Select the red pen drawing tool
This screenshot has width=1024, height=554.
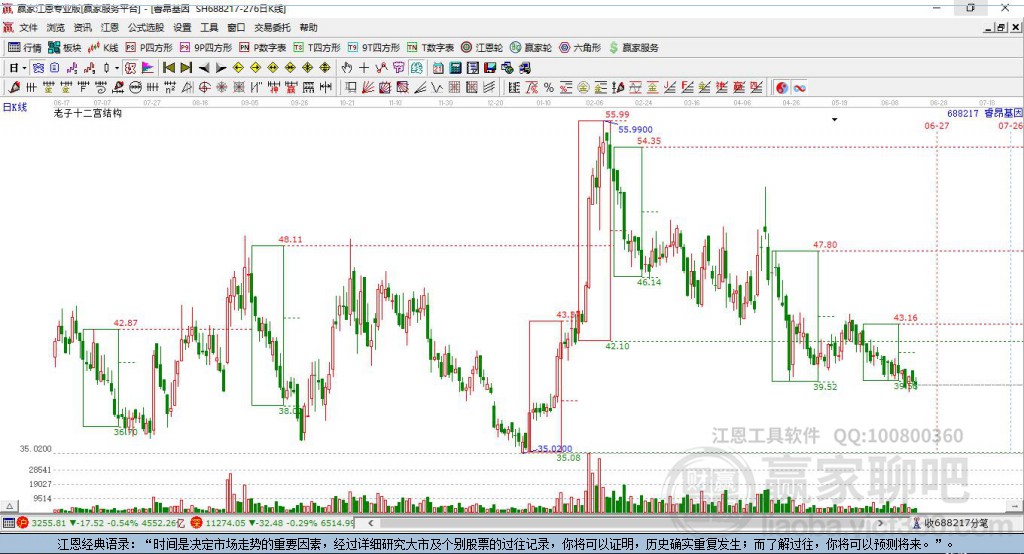click(x=14, y=88)
